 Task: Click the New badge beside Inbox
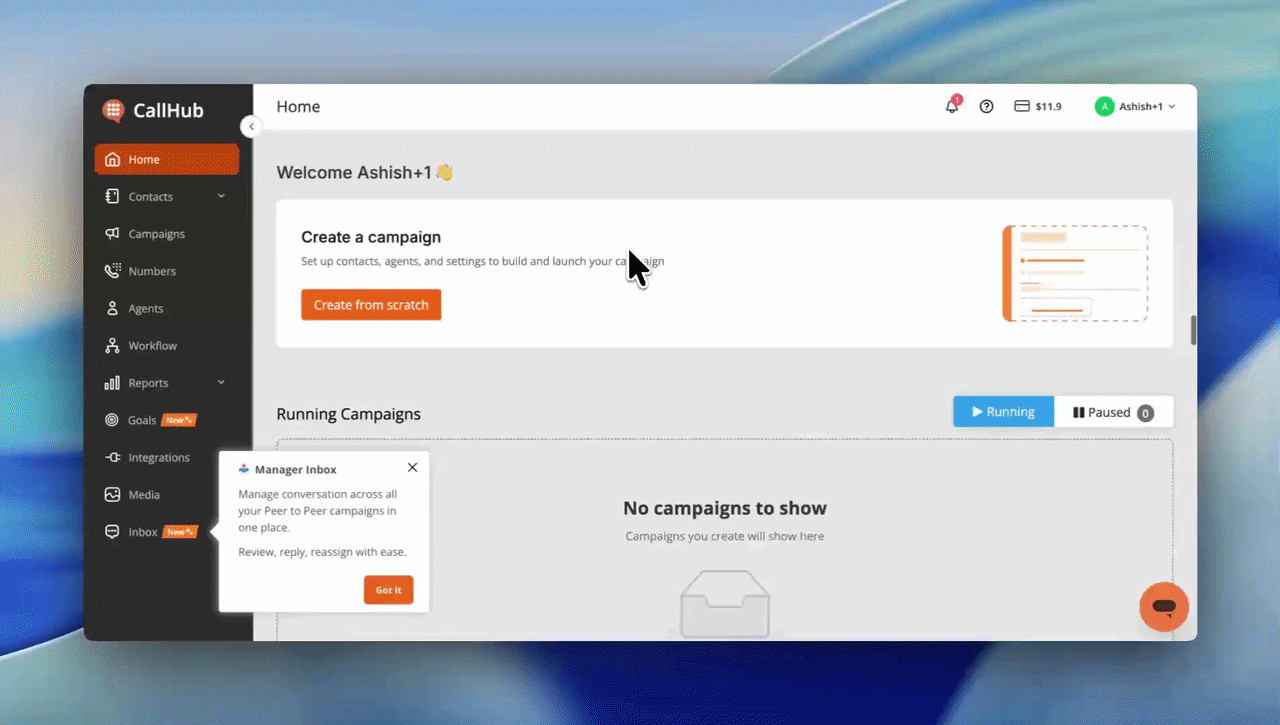(x=180, y=532)
